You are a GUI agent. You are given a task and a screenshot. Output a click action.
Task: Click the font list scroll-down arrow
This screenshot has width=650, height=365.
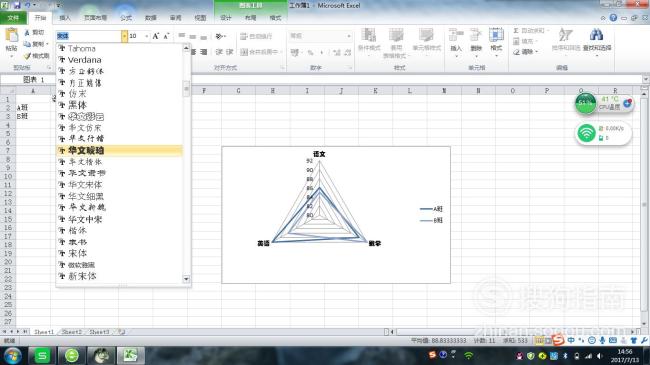[186, 279]
